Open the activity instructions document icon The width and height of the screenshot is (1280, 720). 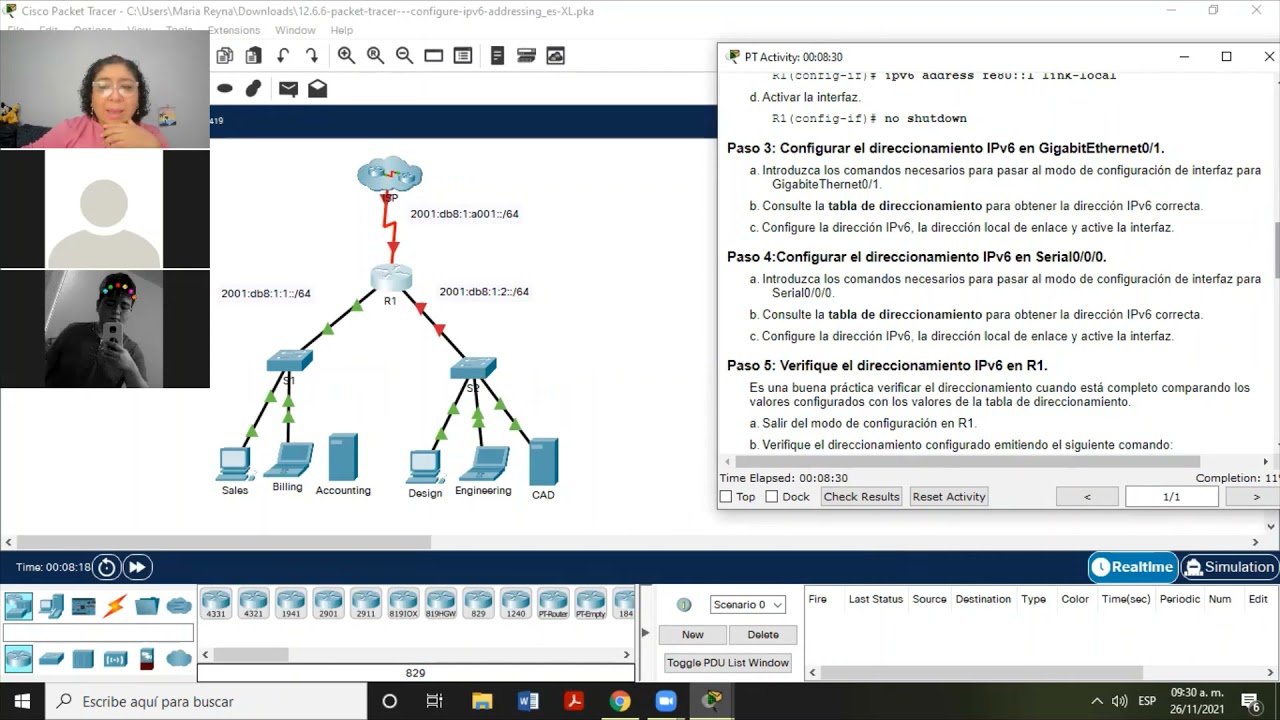(497, 56)
